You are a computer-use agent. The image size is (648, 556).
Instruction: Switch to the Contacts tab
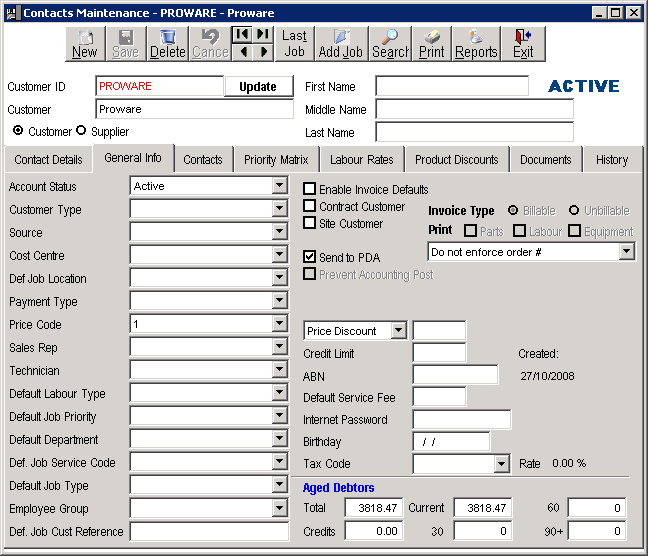click(203, 160)
